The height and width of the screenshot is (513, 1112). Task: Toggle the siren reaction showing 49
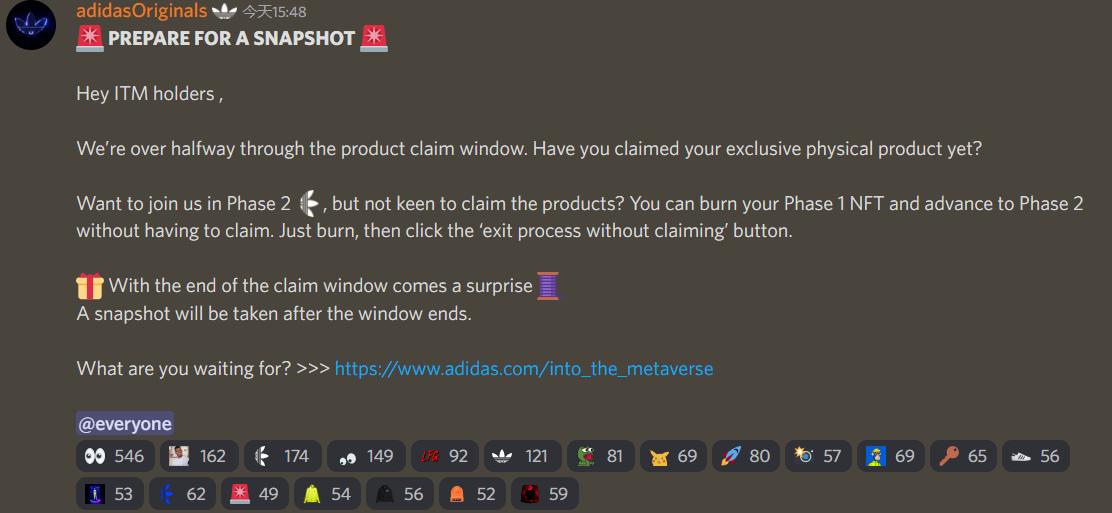pos(255,493)
